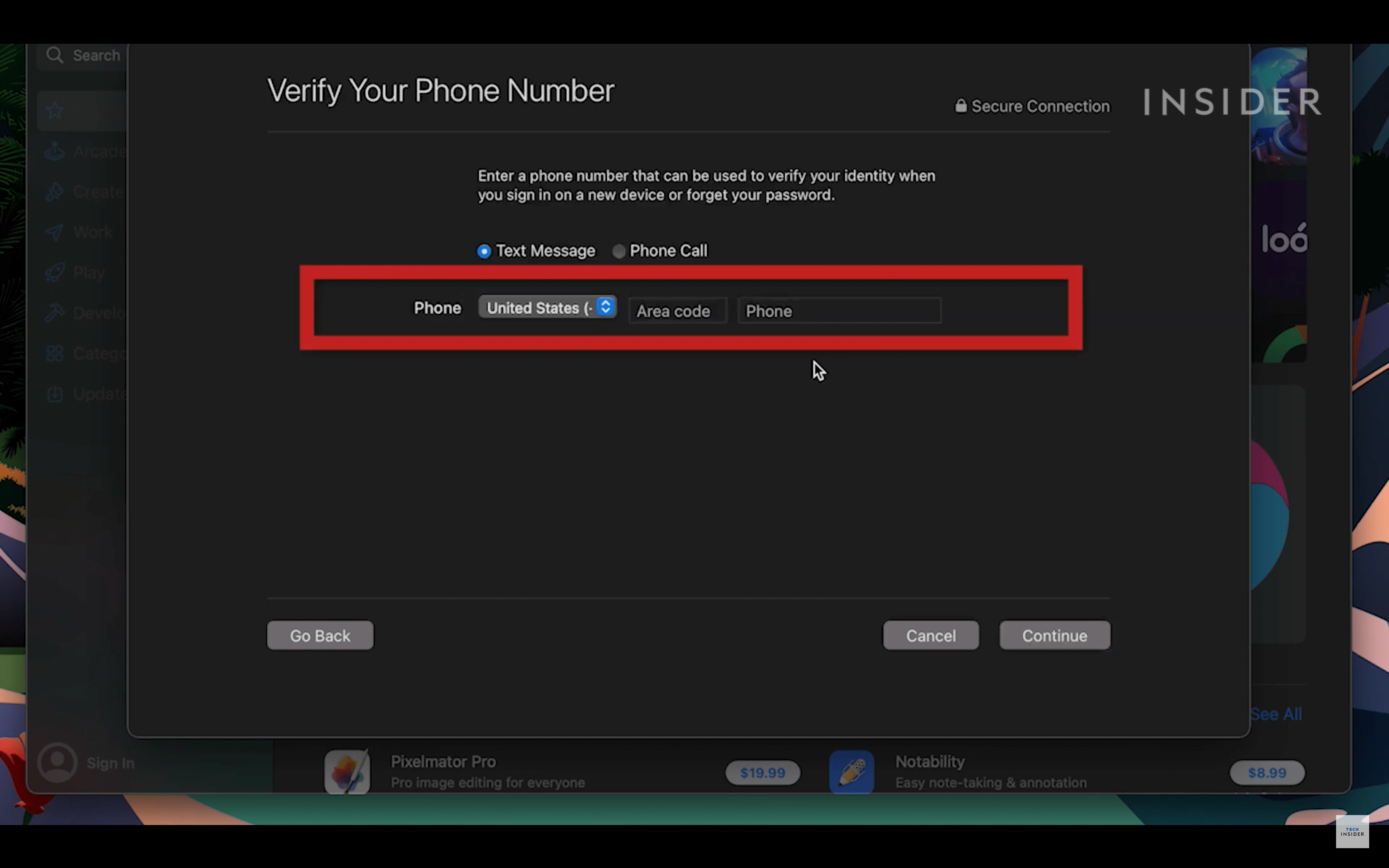
Task: Click the Search magnifying glass icon
Action: tap(55, 55)
